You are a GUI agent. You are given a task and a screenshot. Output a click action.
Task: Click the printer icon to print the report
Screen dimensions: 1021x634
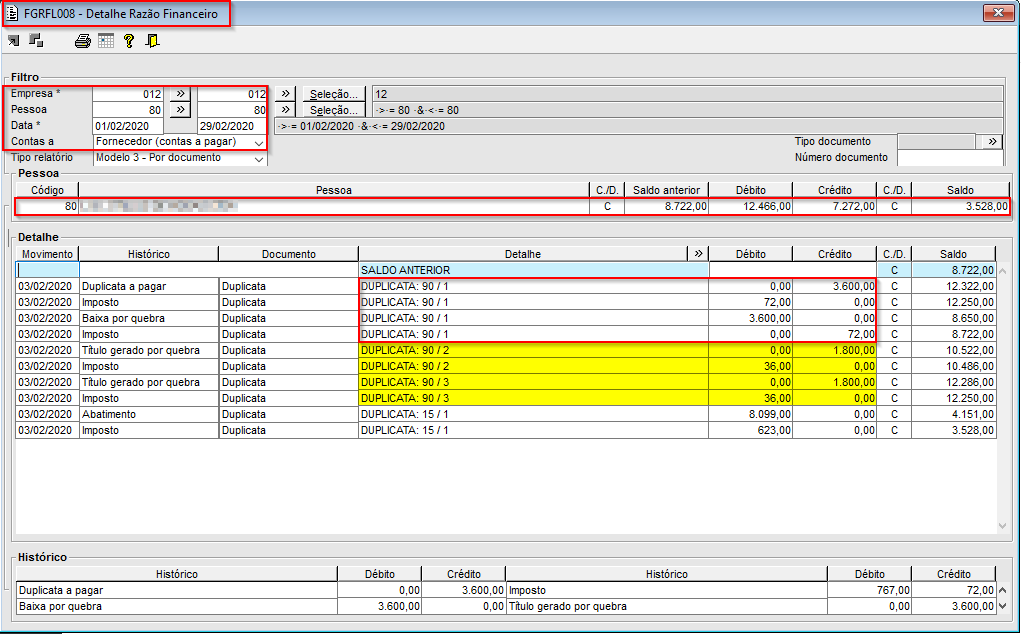click(83, 41)
